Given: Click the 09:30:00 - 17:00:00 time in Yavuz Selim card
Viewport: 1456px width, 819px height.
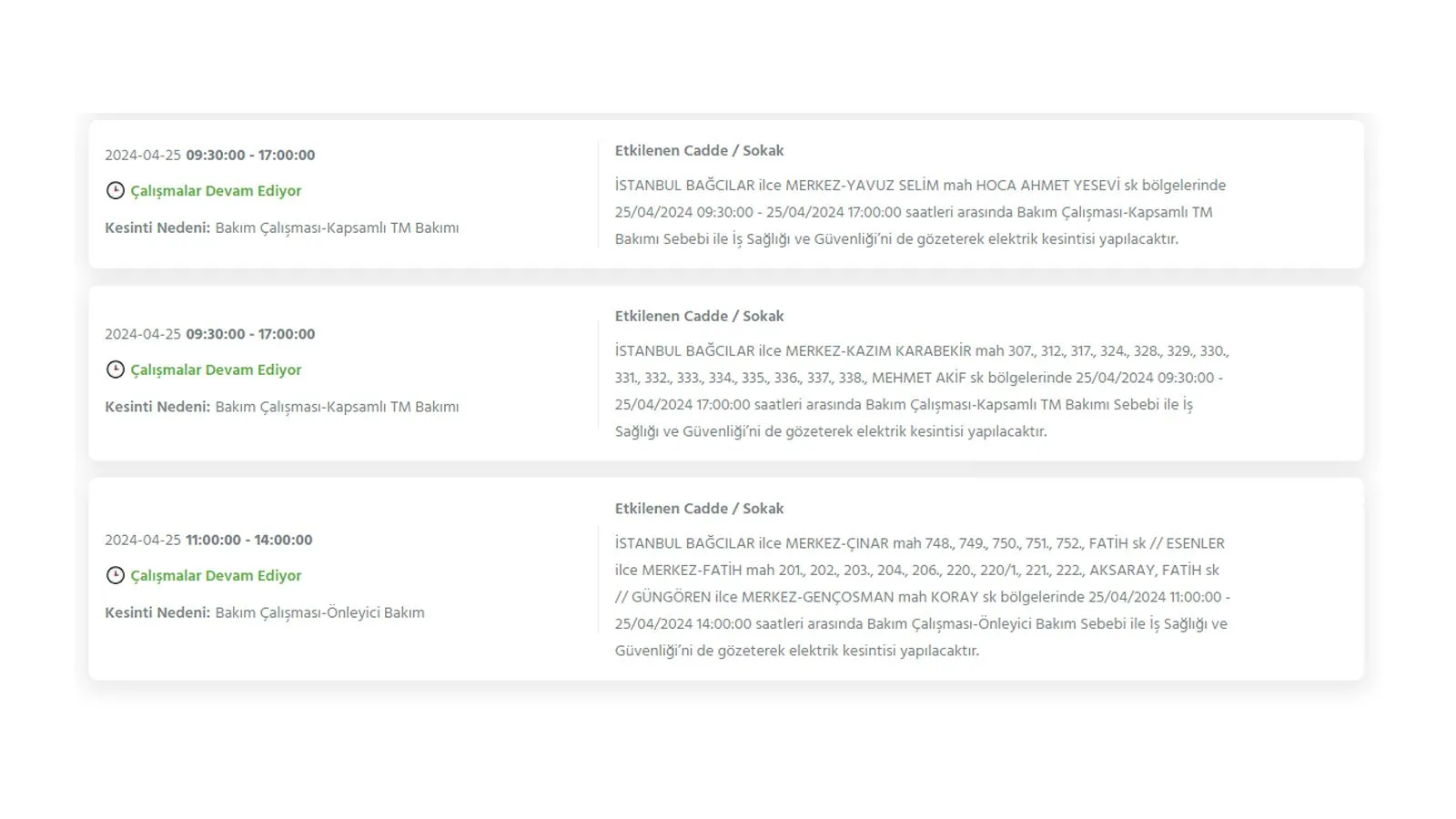Looking at the screenshot, I should [250, 156].
